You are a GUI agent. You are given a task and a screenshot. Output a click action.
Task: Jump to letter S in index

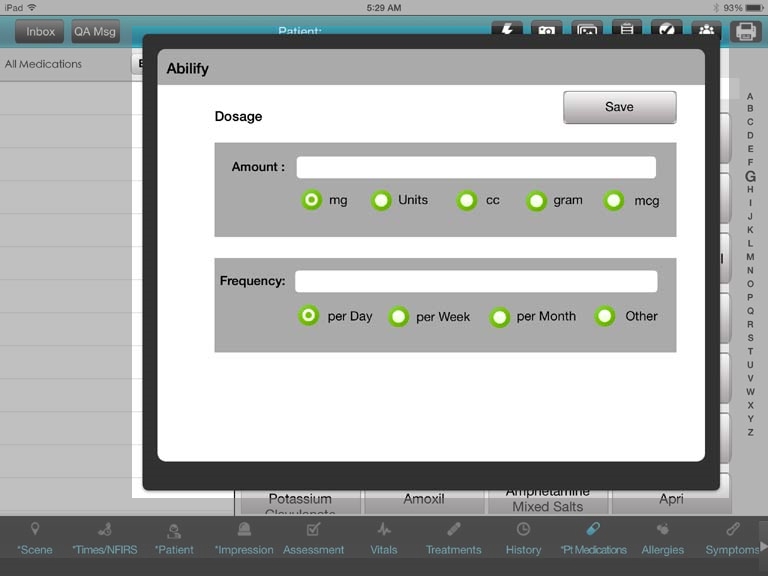pyautogui.click(x=750, y=337)
